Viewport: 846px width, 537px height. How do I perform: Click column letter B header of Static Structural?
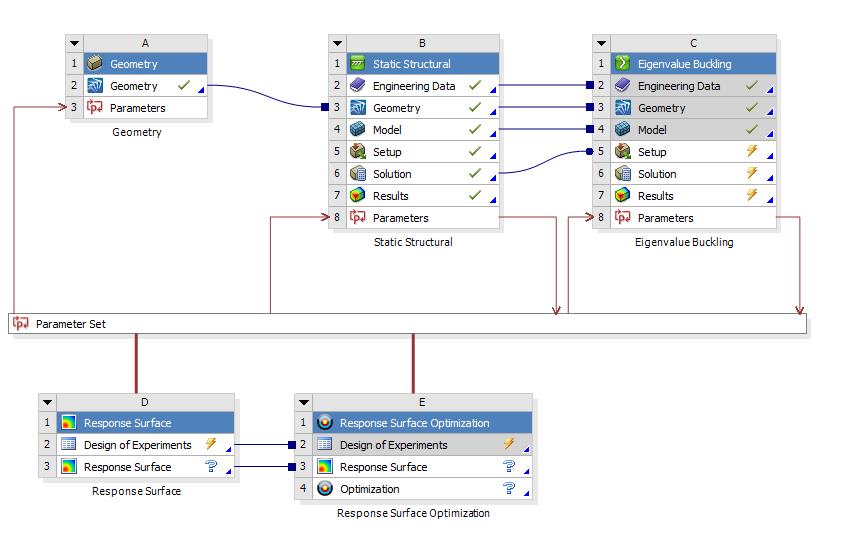[422, 43]
